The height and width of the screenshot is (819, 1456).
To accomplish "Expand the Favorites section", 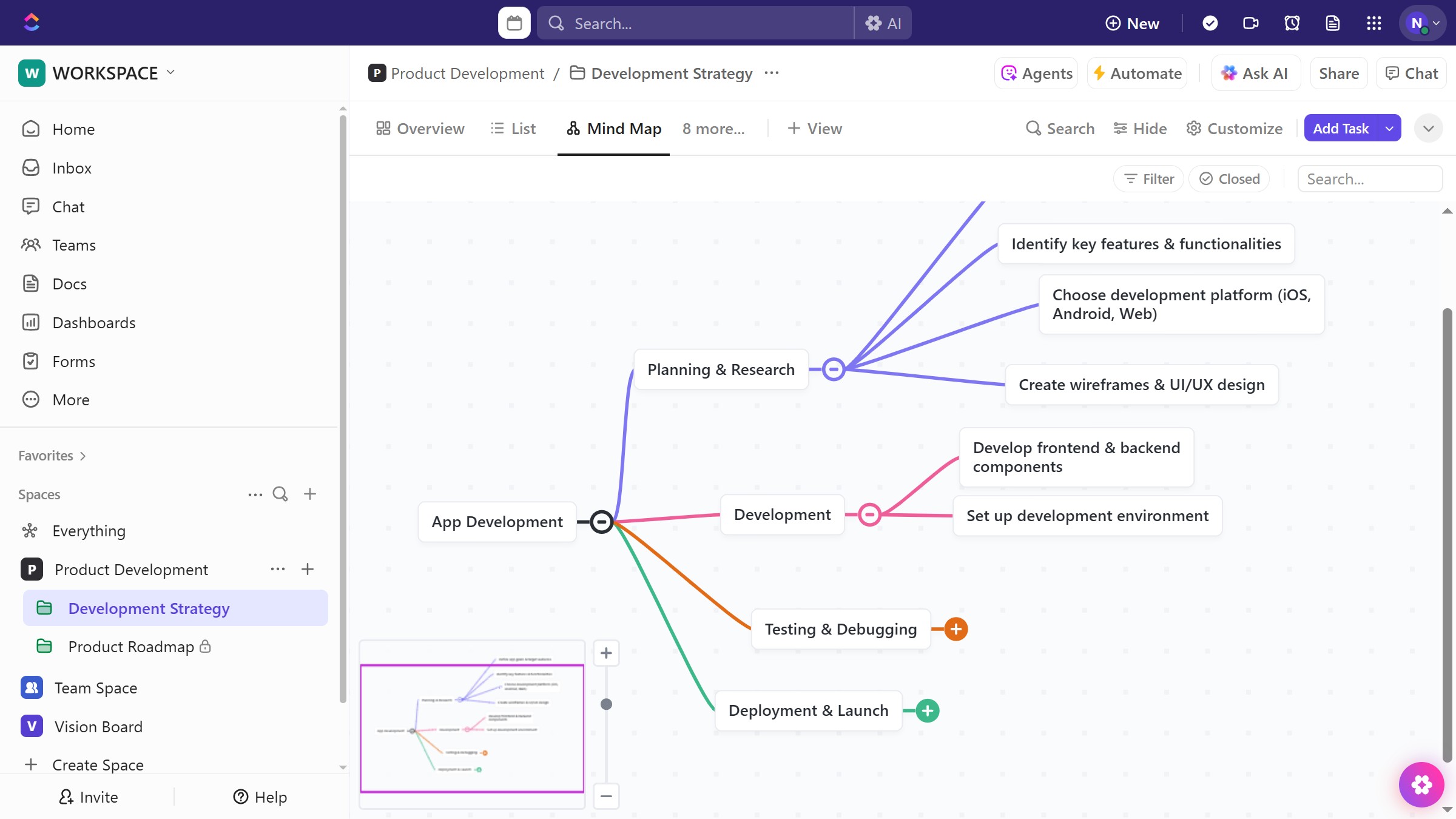I will (x=81, y=456).
